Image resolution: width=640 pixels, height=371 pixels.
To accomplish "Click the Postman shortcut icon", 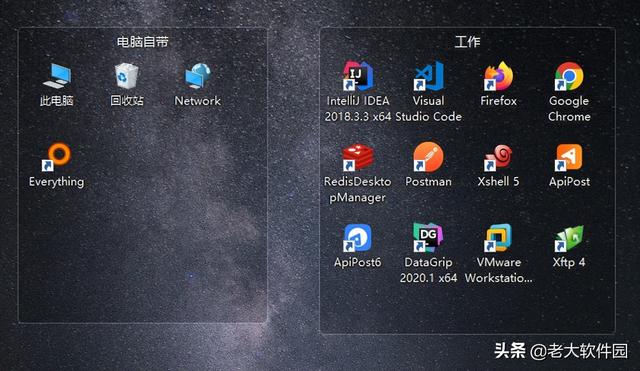I will click(428, 157).
